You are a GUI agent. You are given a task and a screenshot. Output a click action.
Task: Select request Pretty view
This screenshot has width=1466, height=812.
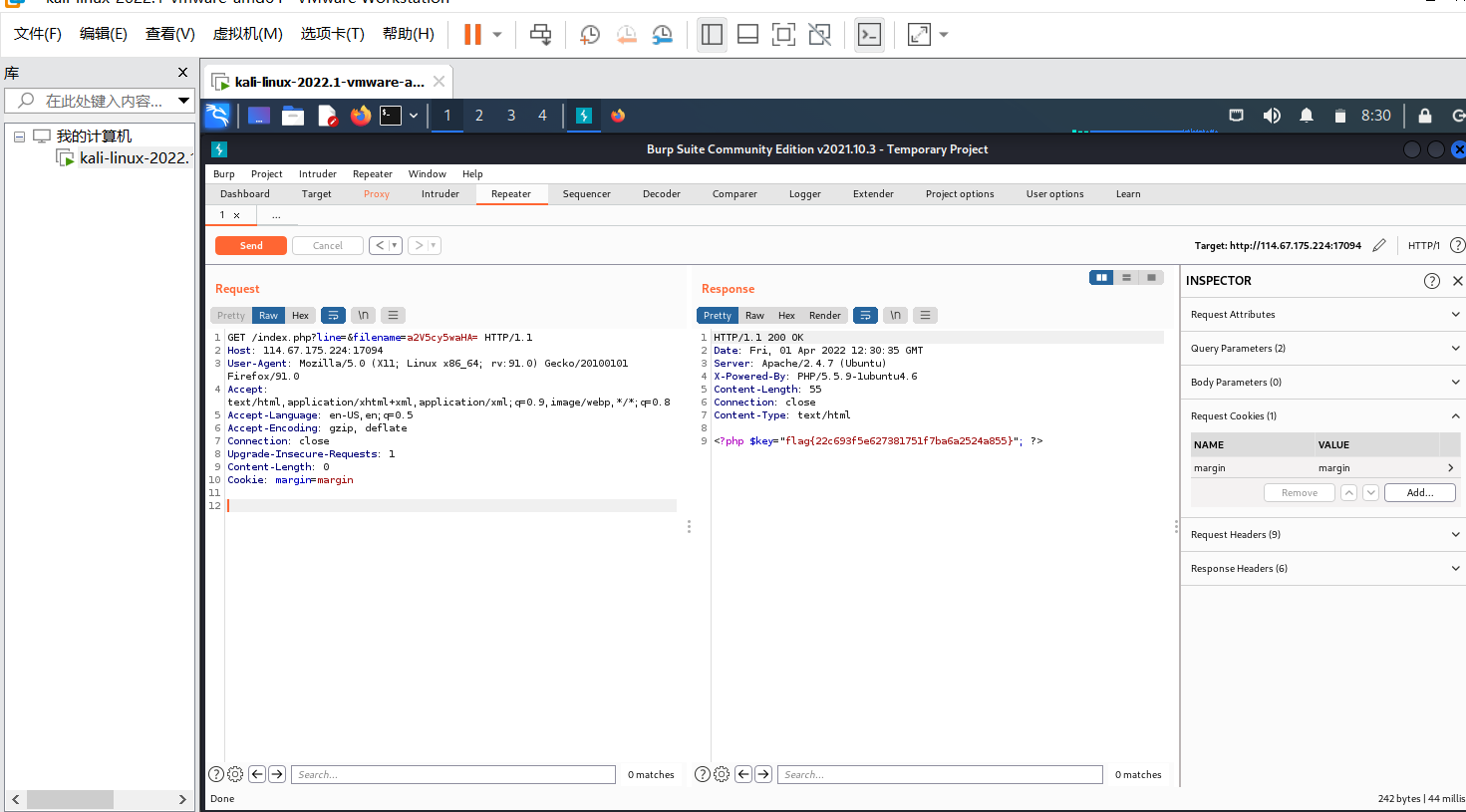[231, 315]
